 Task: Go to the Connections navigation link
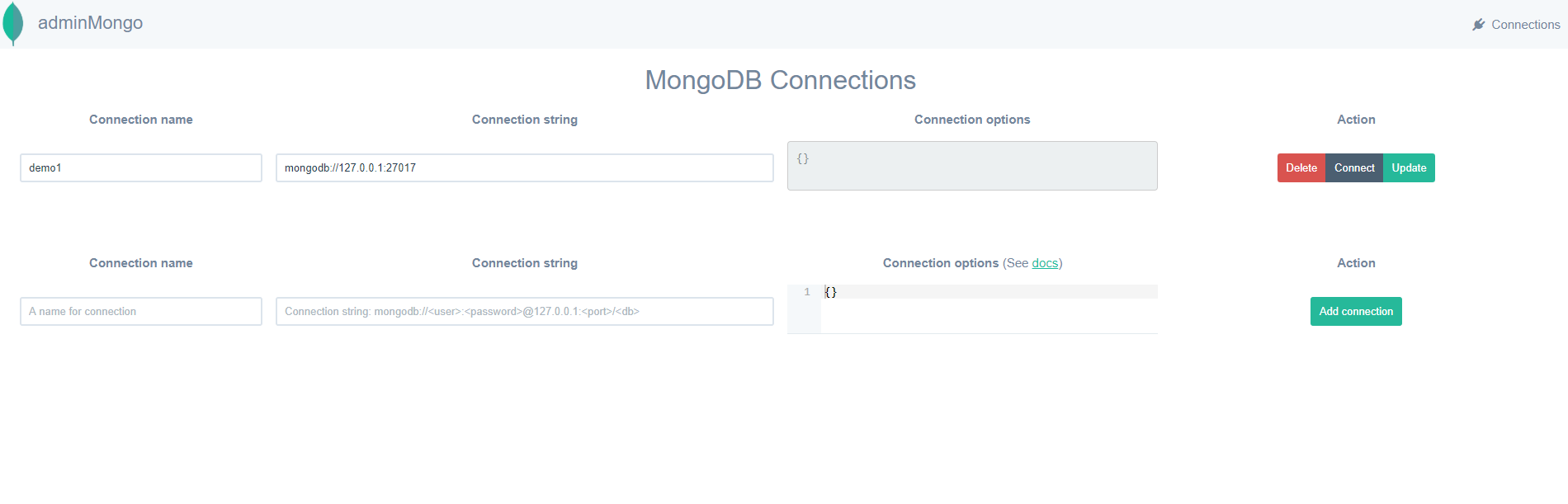1525,25
